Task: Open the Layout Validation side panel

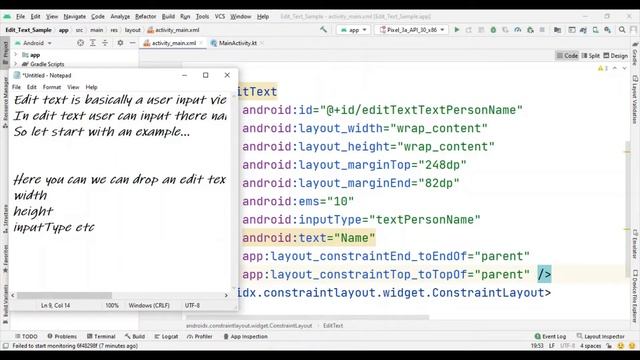Action: [635, 100]
